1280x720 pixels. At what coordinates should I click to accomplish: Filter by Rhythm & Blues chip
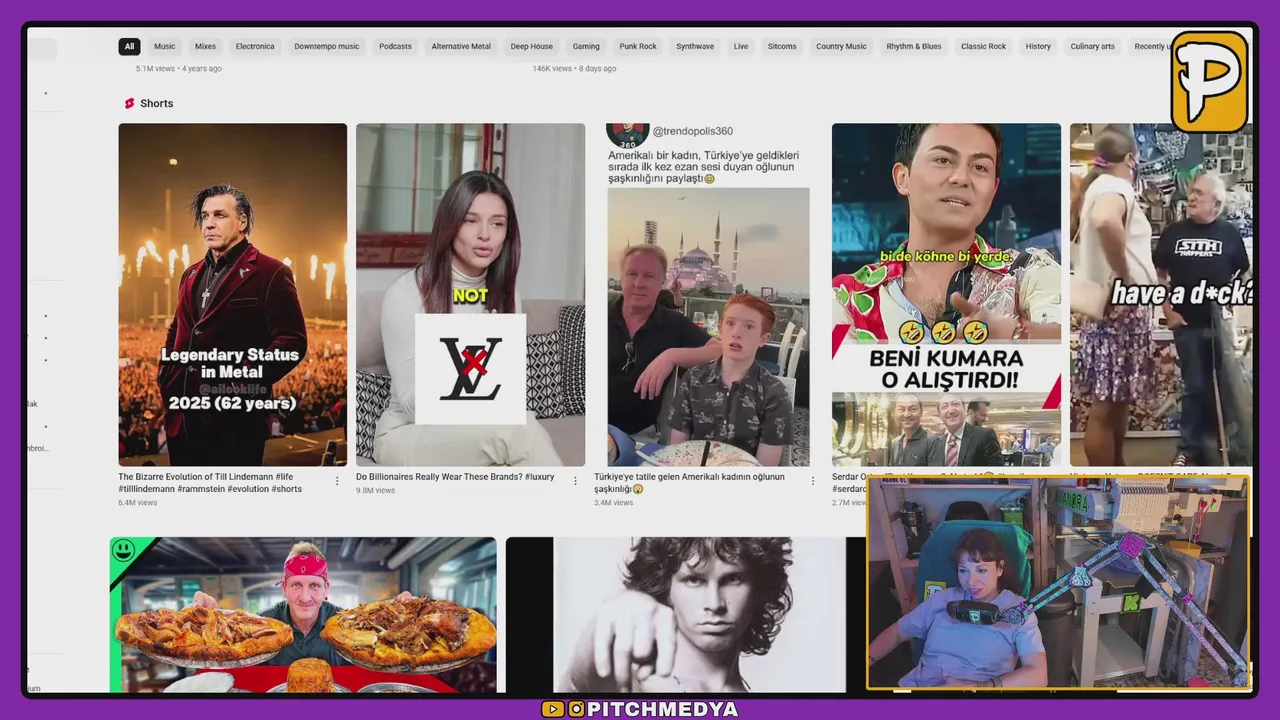[914, 46]
